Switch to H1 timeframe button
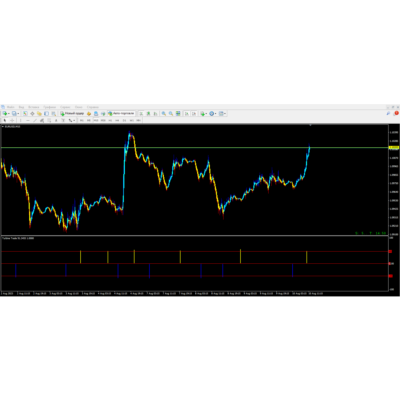The width and height of the screenshot is (400, 400). (x=110, y=120)
